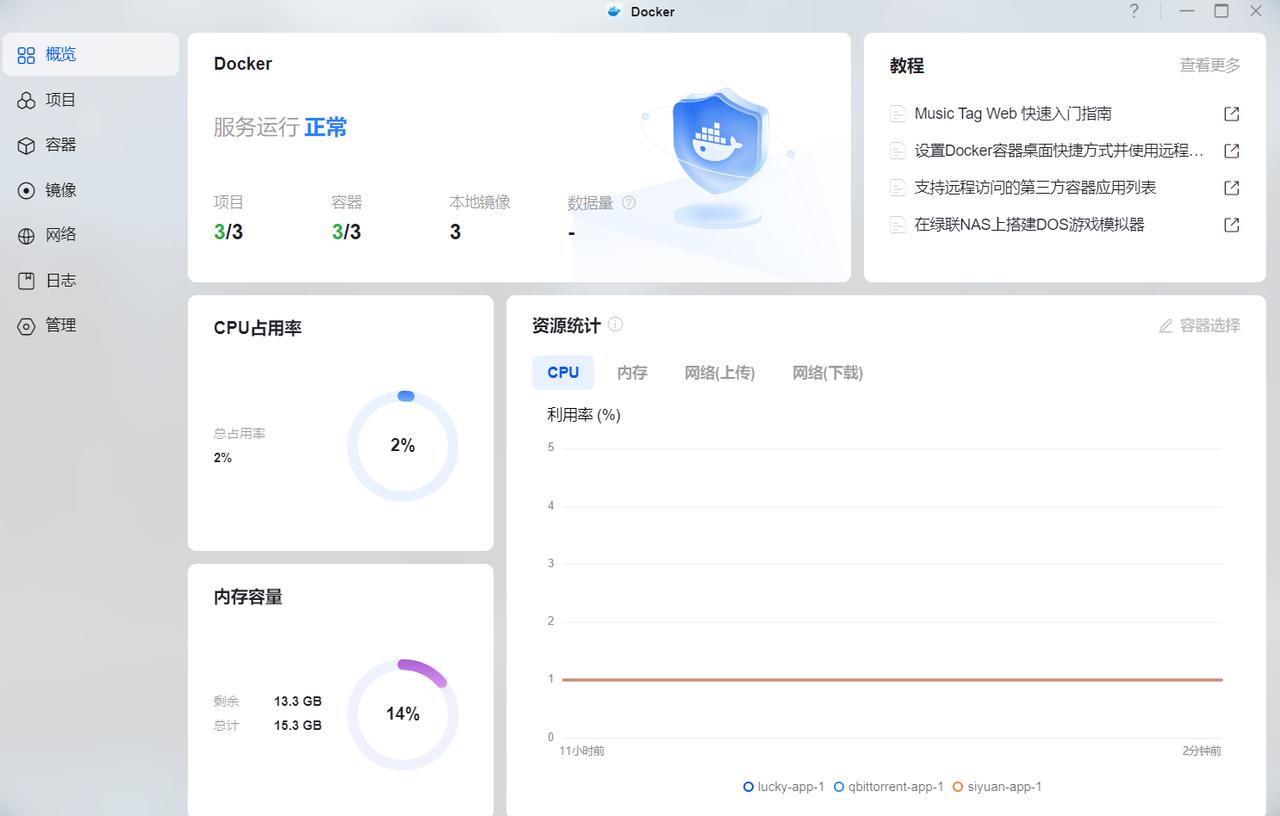Open the 概览 overview icon in sidebar
The width and height of the screenshot is (1280, 816).
point(26,55)
